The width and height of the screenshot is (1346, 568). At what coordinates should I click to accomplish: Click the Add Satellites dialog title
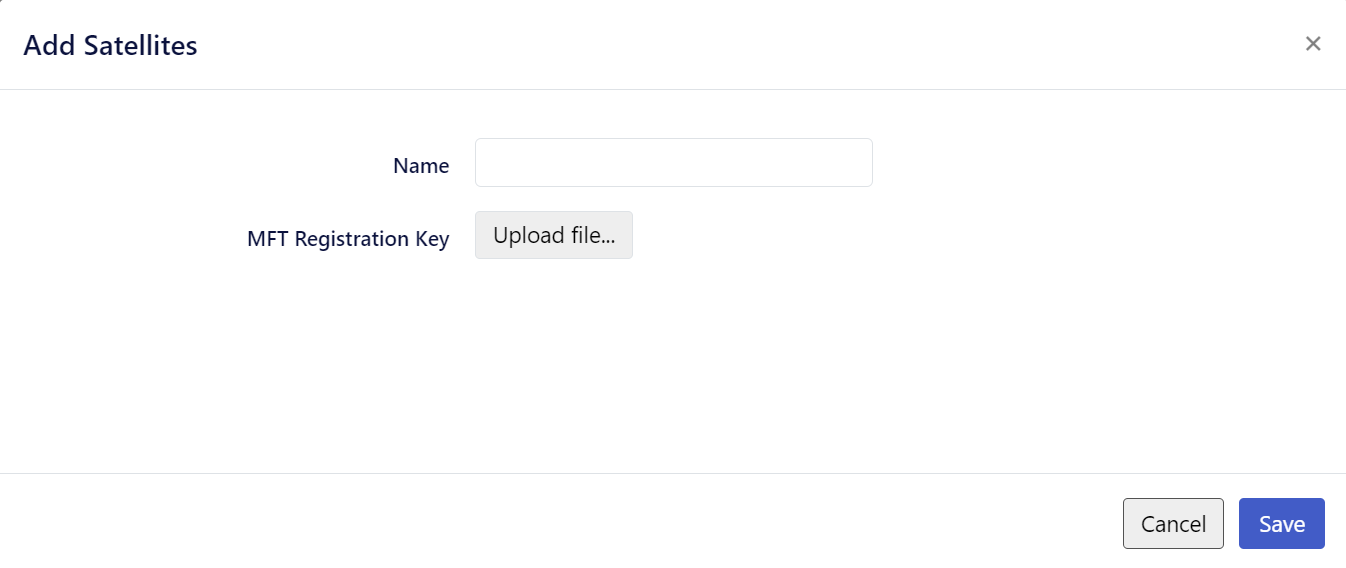pyautogui.click(x=110, y=45)
